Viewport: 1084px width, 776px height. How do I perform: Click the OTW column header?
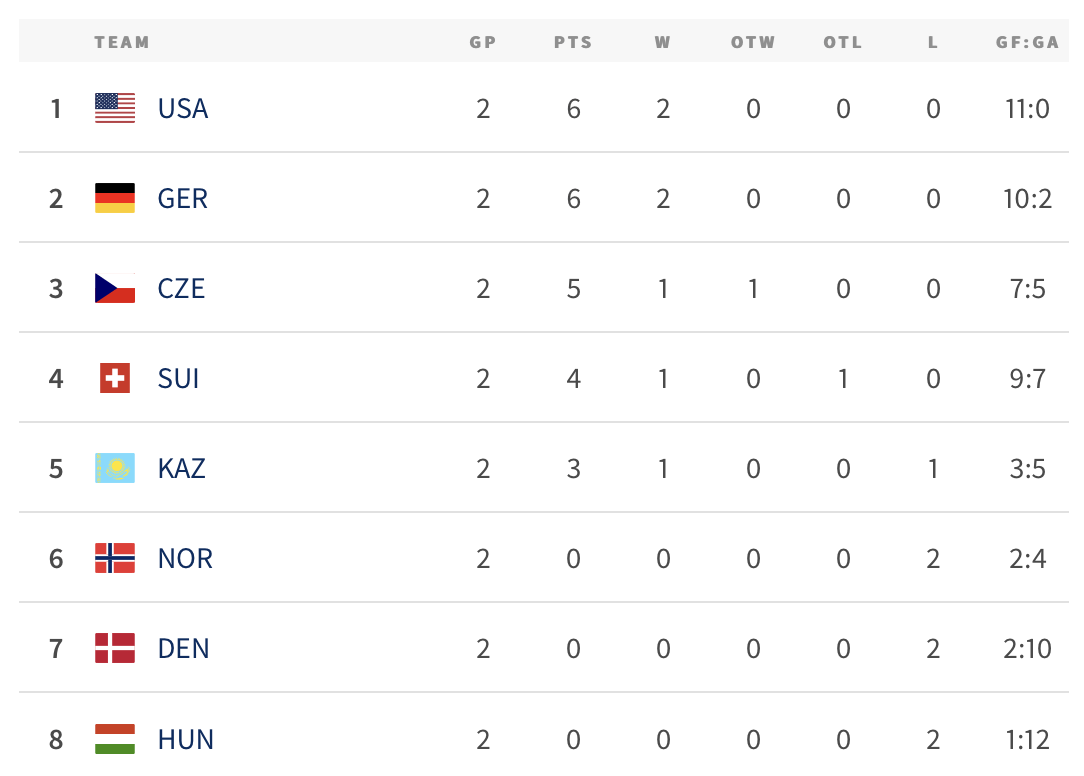point(753,42)
